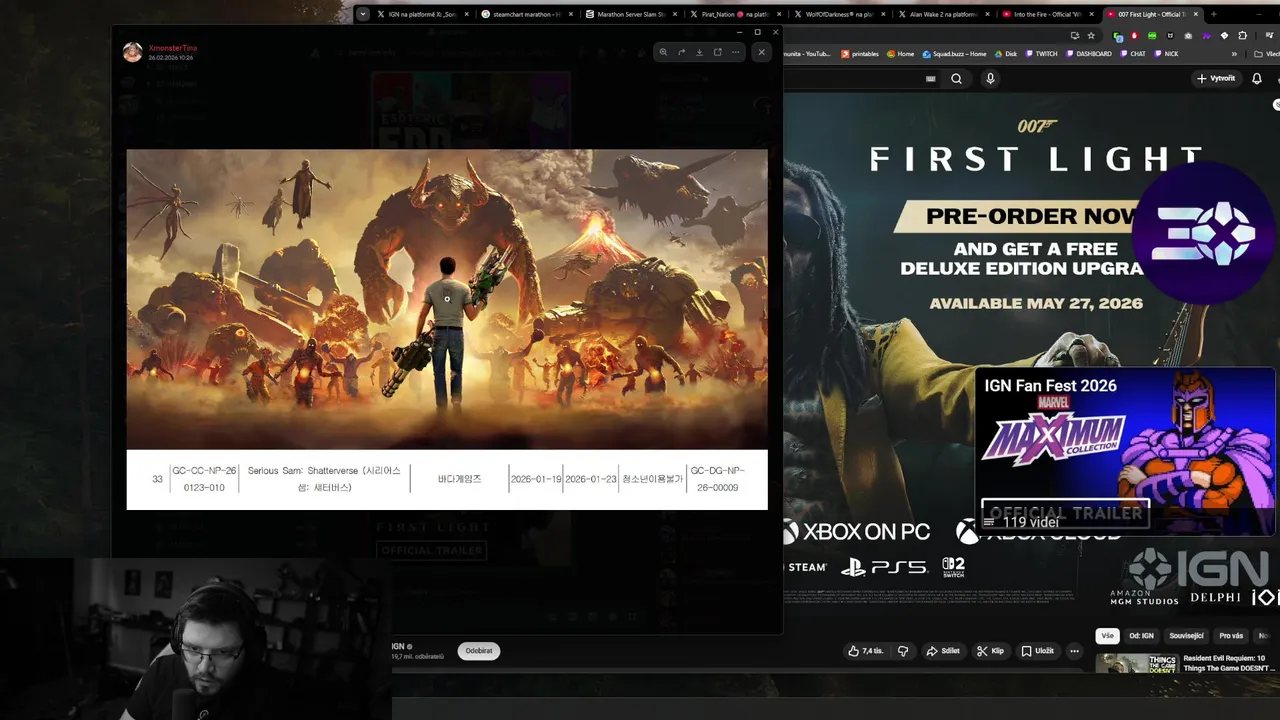Click the Odebírat subscribe button
The image size is (1280, 720).
(479, 651)
